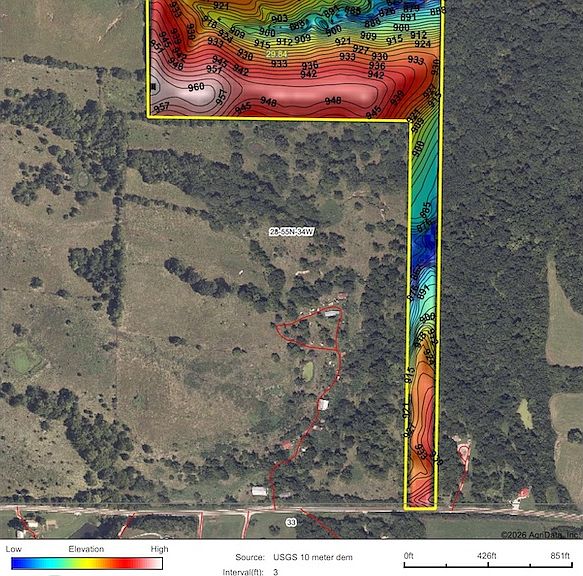Image resolution: width=583 pixels, height=576 pixels.
Task: Click the elevation color gradient legend bar
Action: pyautogui.click(x=87, y=563)
